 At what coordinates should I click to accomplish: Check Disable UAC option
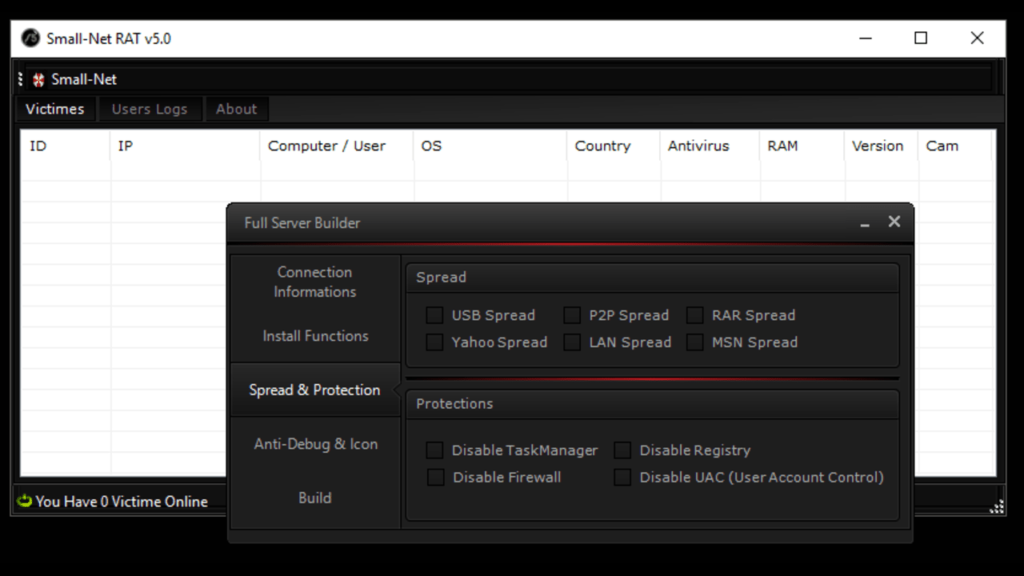point(622,477)
